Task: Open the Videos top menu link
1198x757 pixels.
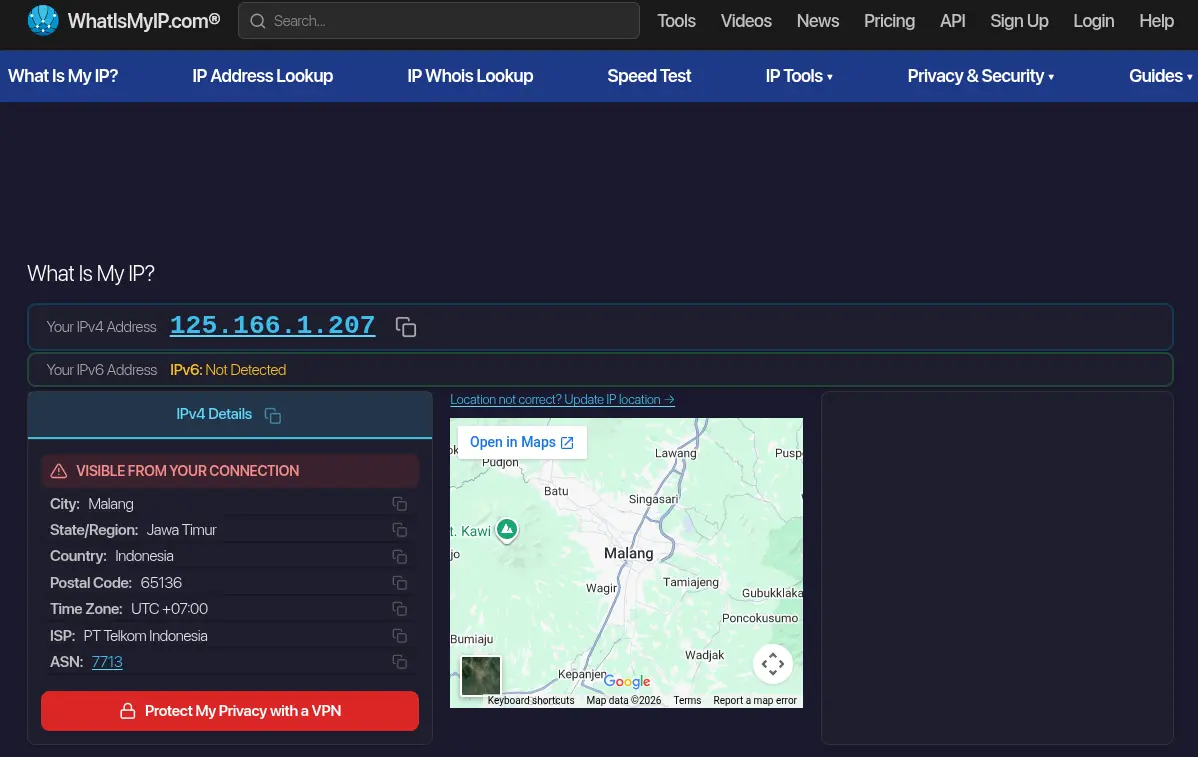Action: click(746, 21)
